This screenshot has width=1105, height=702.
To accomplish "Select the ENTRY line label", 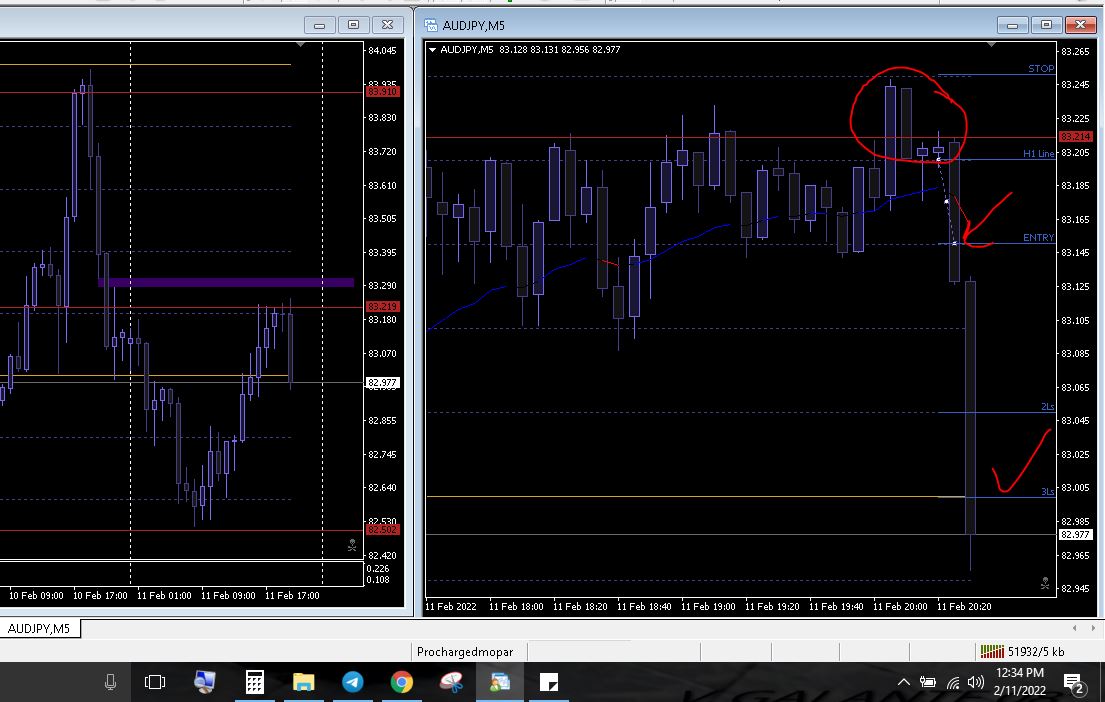I will coord(1039,238).
